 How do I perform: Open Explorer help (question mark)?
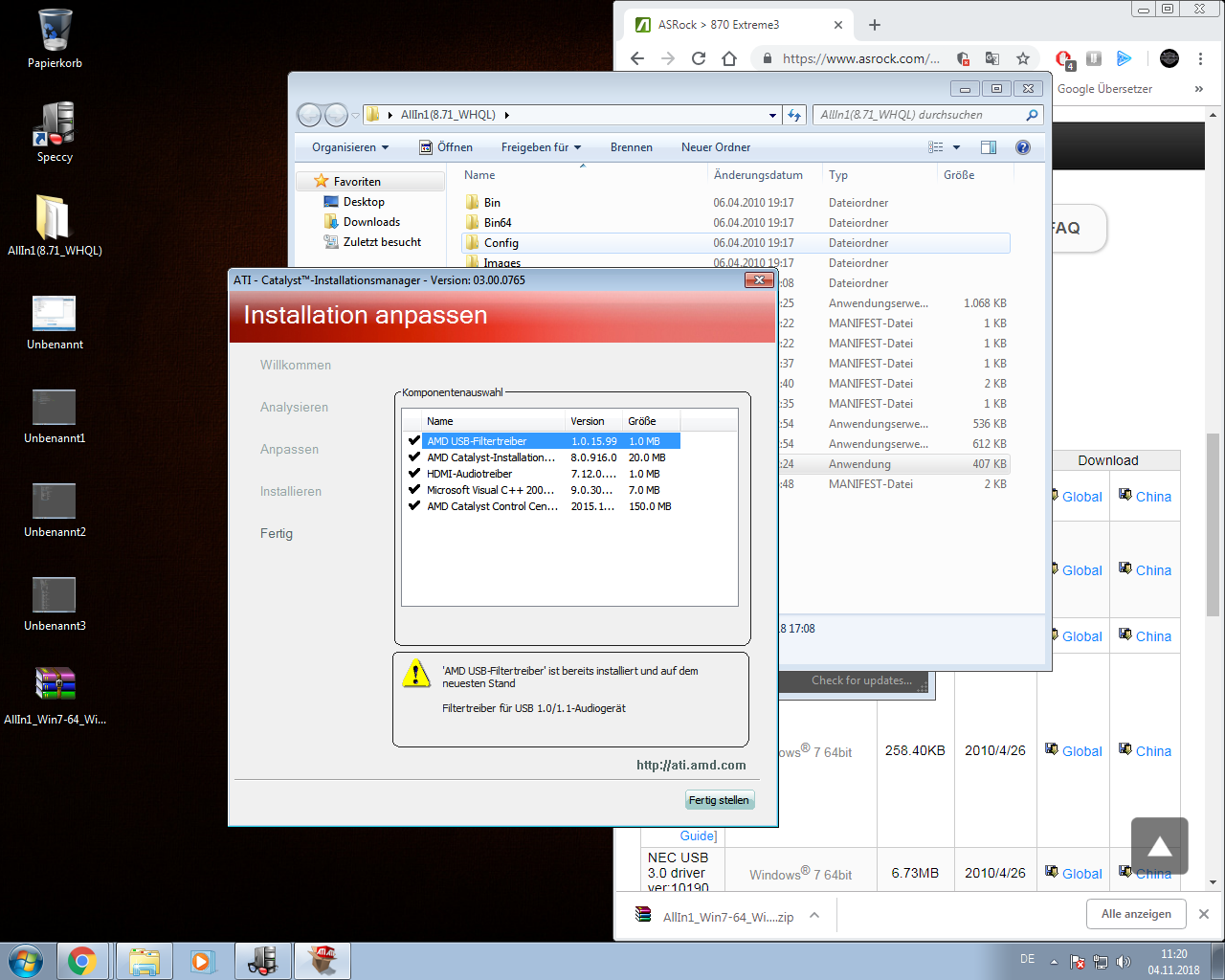[1023, 147]
